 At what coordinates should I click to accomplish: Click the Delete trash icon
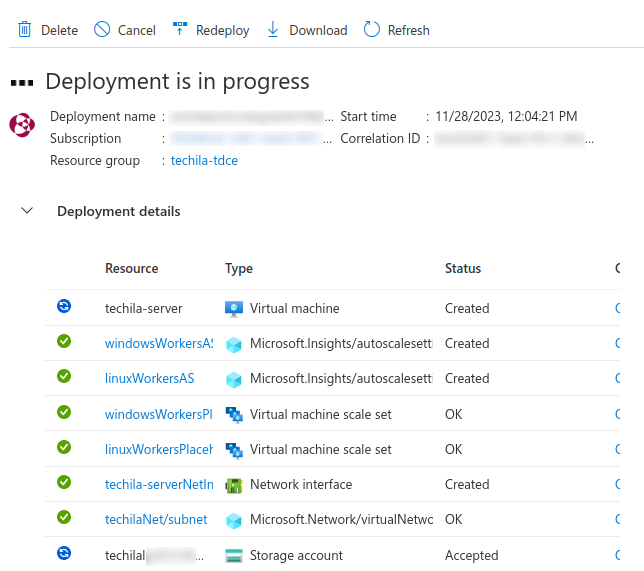point(25,30)
